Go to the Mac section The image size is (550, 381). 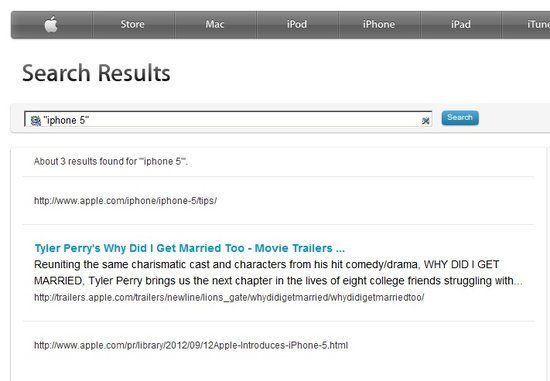(x=215, y=25)
